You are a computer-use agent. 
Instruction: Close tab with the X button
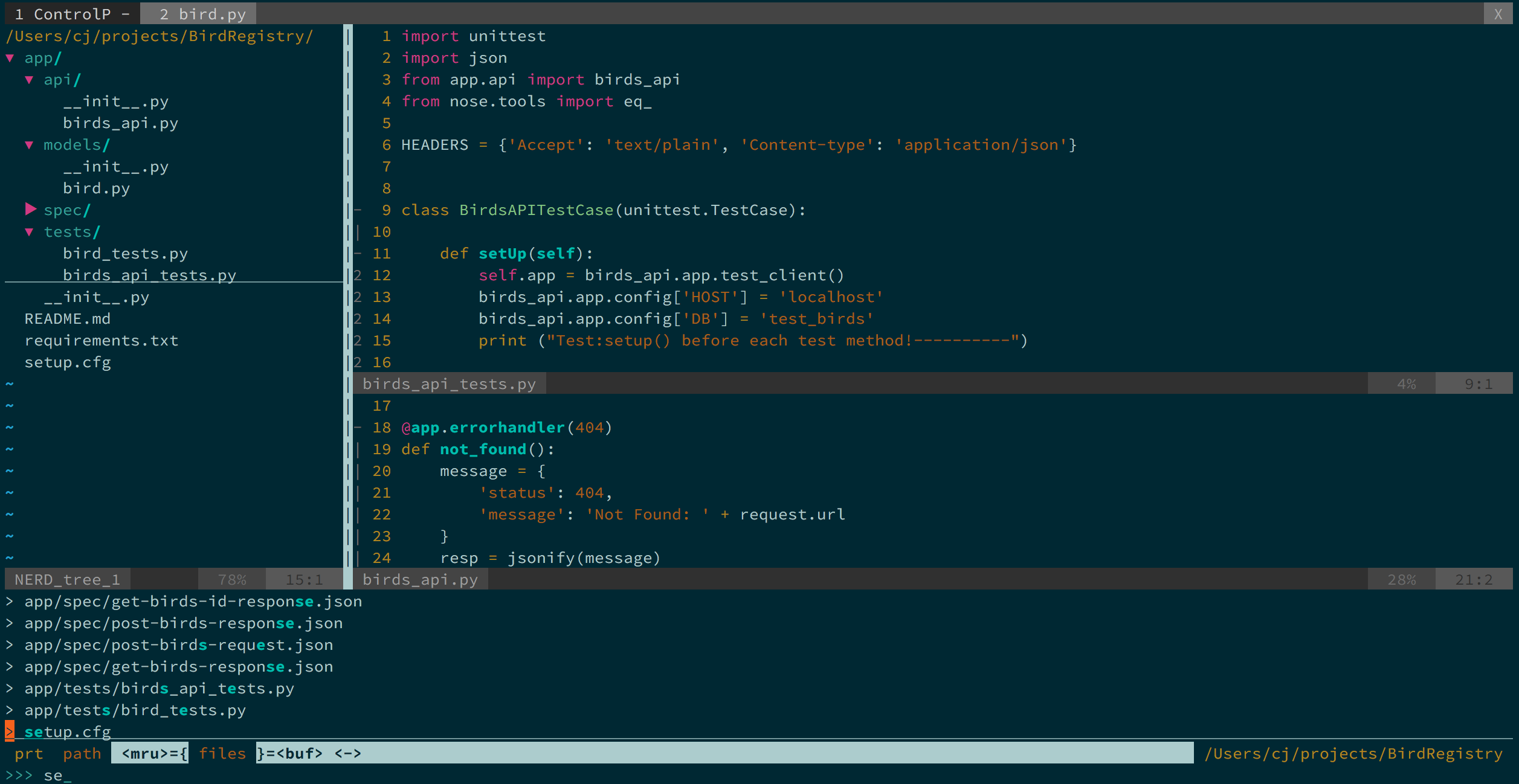coord(1498,13)
